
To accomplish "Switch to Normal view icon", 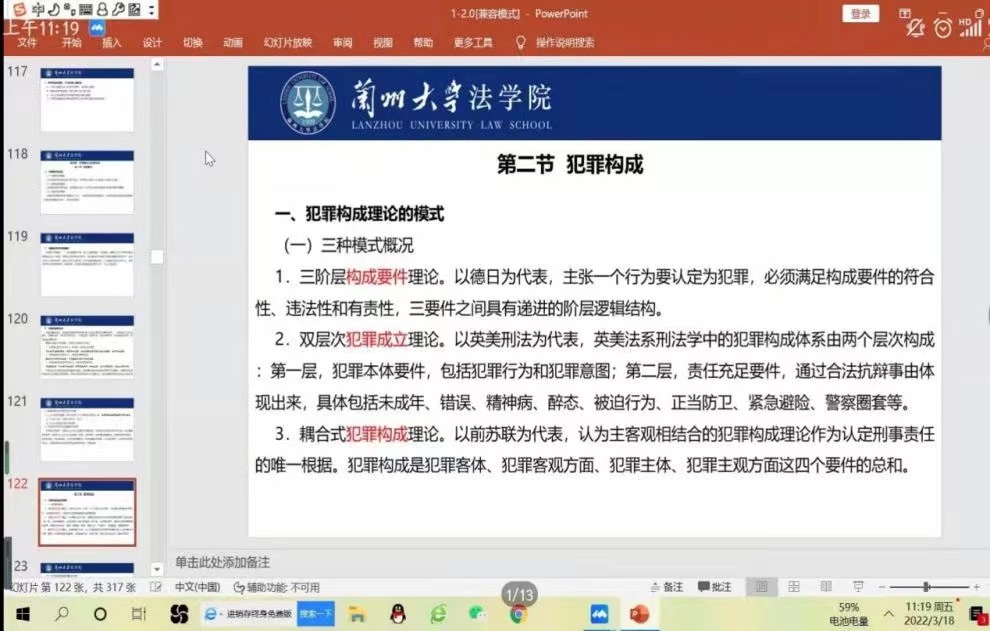I will tap(762, 587).
